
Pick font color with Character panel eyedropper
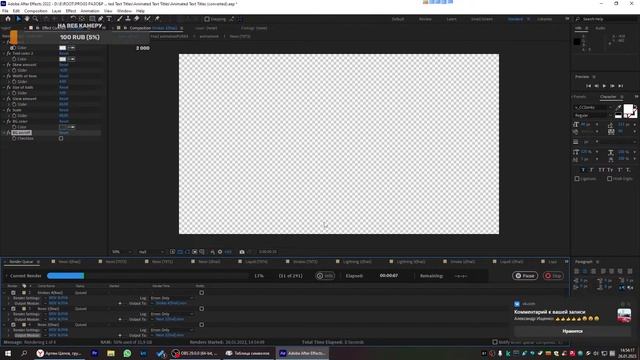[x=618, y=107]
